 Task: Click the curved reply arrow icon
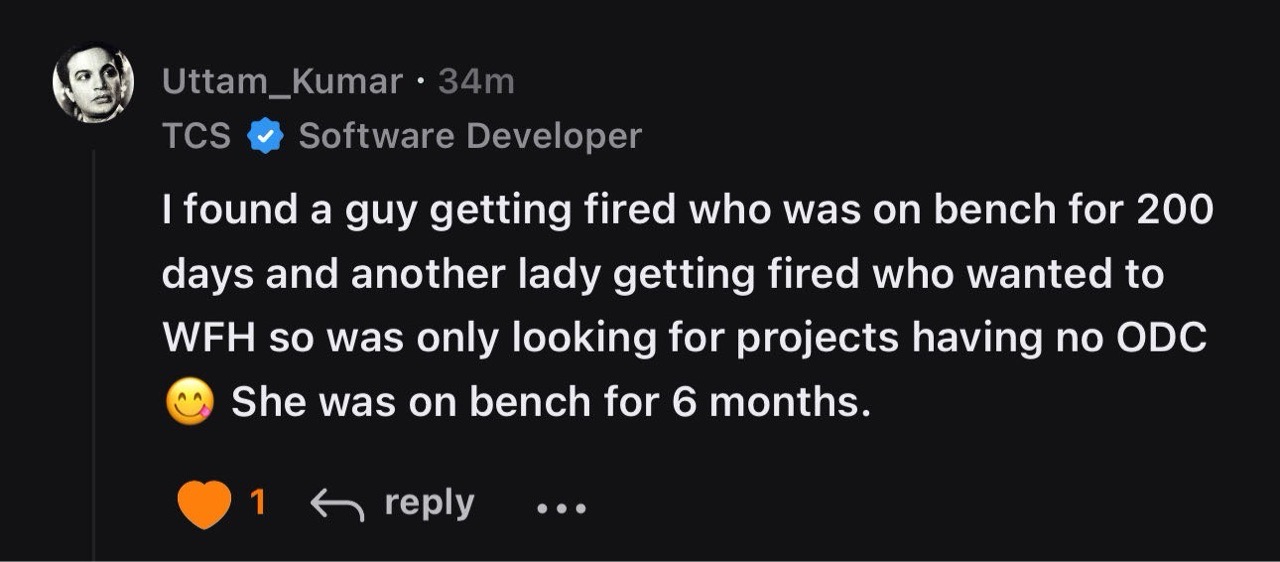click(336, 505)
